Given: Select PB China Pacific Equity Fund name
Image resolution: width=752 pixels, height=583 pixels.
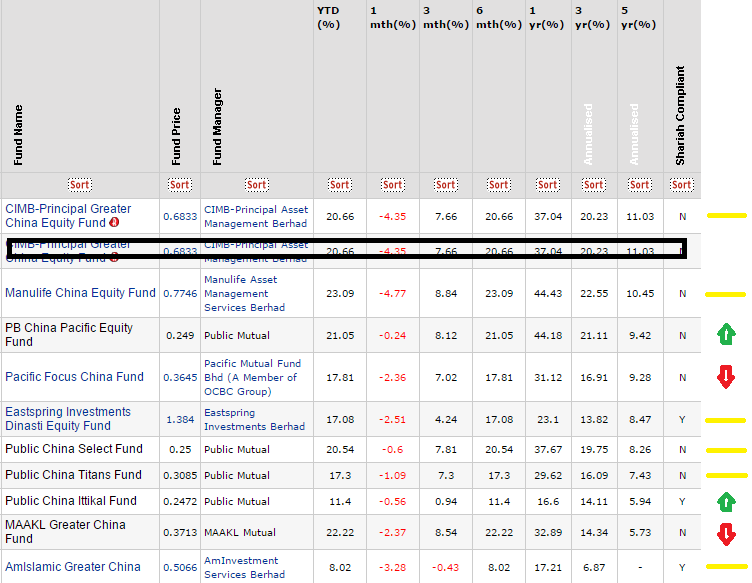Looking at the screenshot, I should (x=69, y=335).
